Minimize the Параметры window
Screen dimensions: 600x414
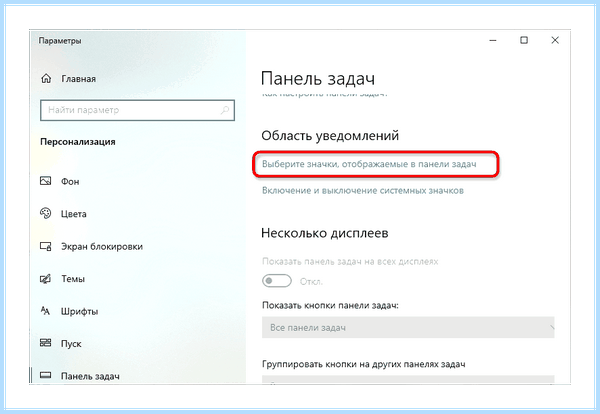pyautogui.click(x=493, y=40)
